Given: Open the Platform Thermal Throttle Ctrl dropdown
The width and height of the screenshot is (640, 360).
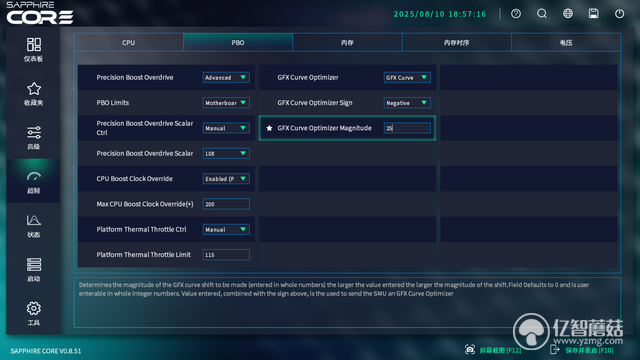Looking at the screenshot, I should click(x=226, y=229).
